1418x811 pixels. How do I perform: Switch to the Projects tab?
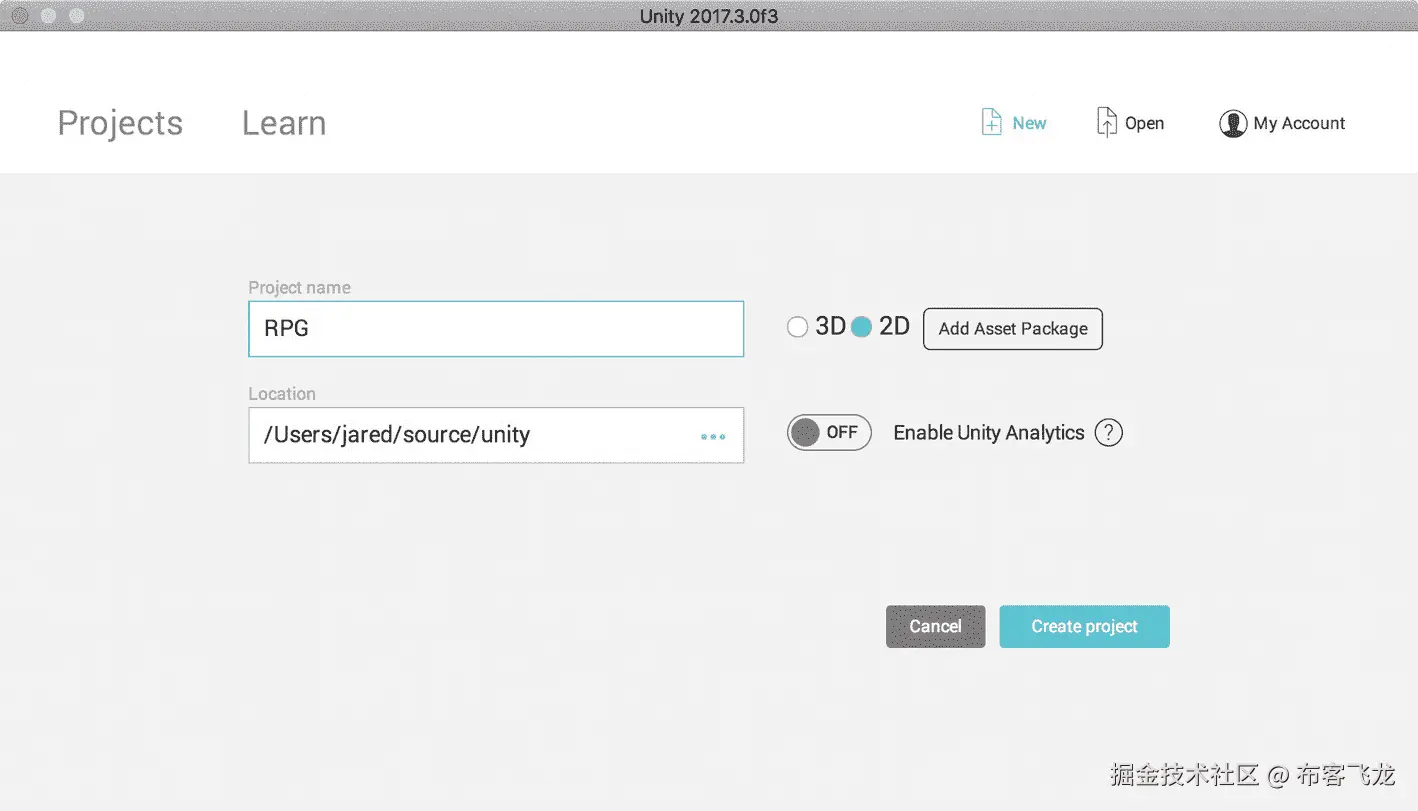coord(120,123)
